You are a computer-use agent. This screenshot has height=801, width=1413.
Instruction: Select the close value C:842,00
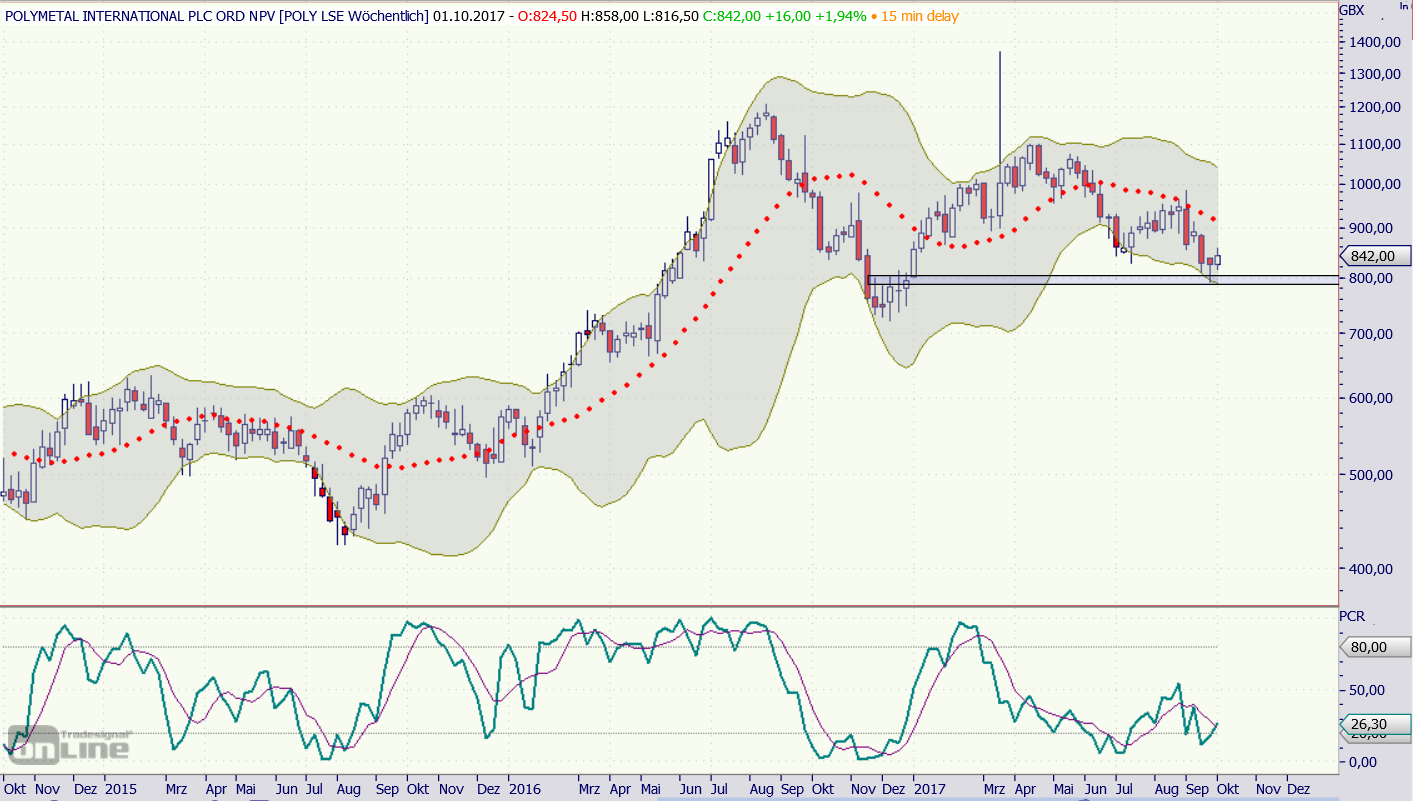tap(733, 16)
